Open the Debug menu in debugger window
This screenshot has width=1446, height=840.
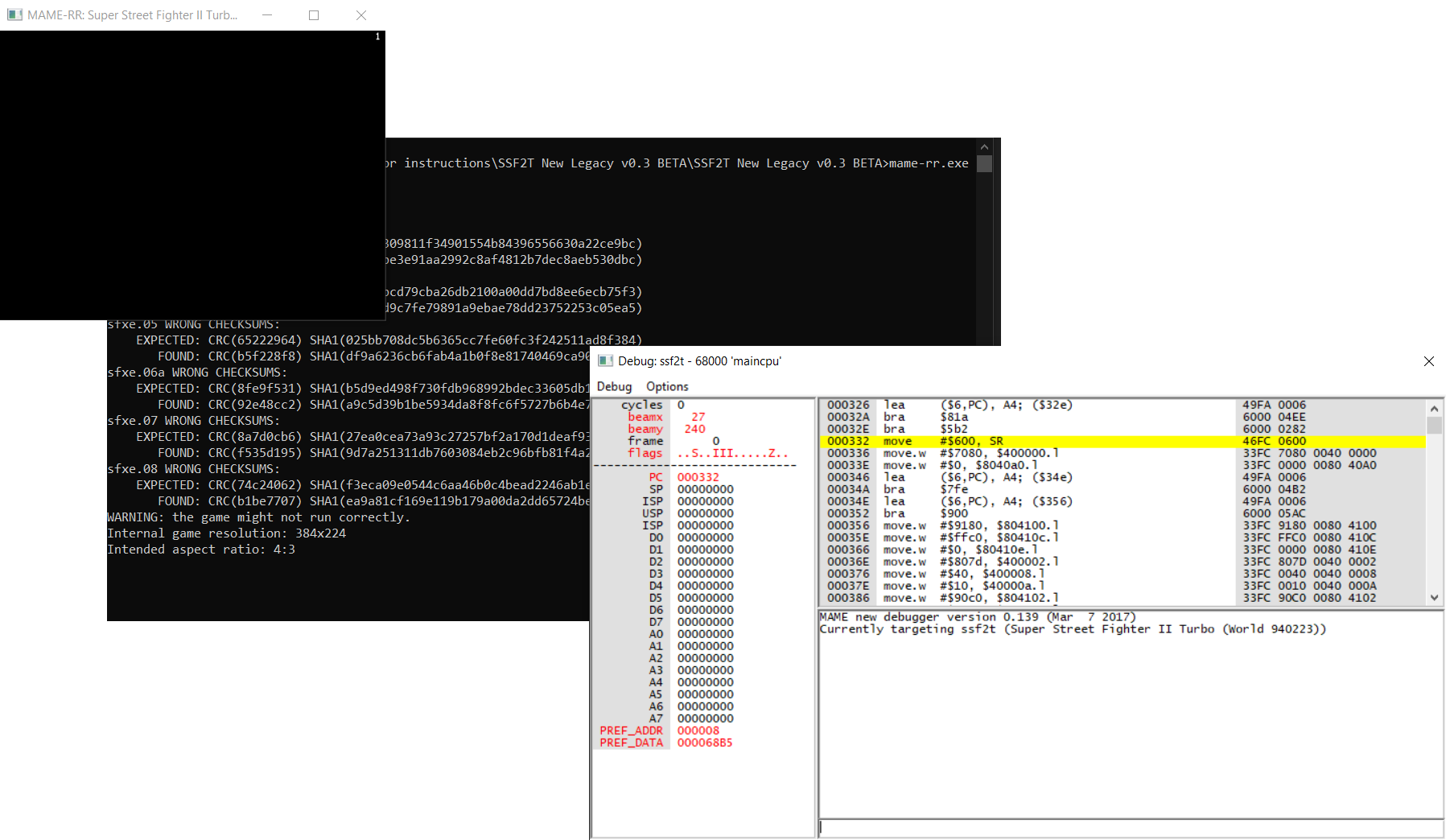coord(614,386)
